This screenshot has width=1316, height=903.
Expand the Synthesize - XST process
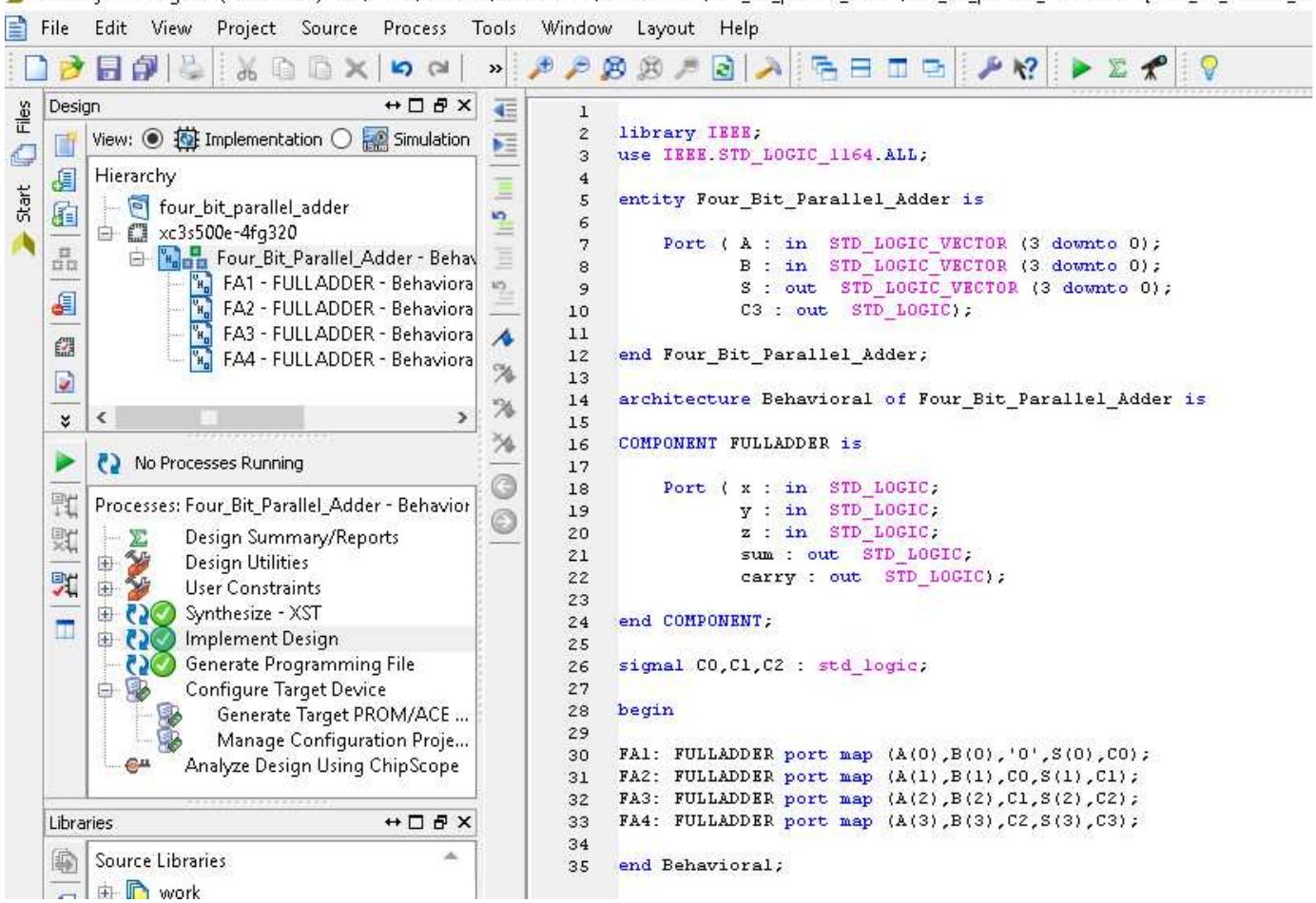106,614
